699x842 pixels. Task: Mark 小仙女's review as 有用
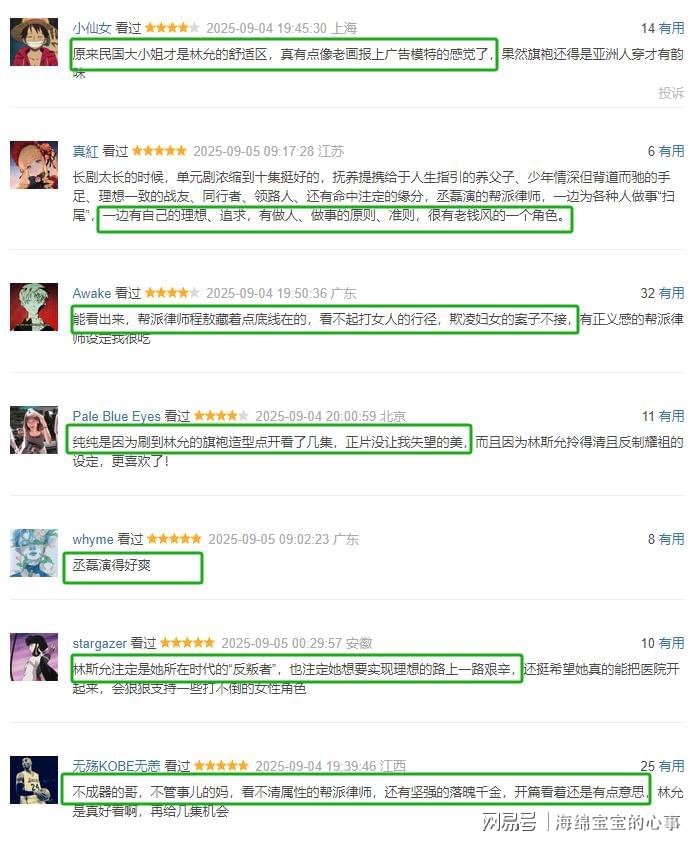click(671, 28)
